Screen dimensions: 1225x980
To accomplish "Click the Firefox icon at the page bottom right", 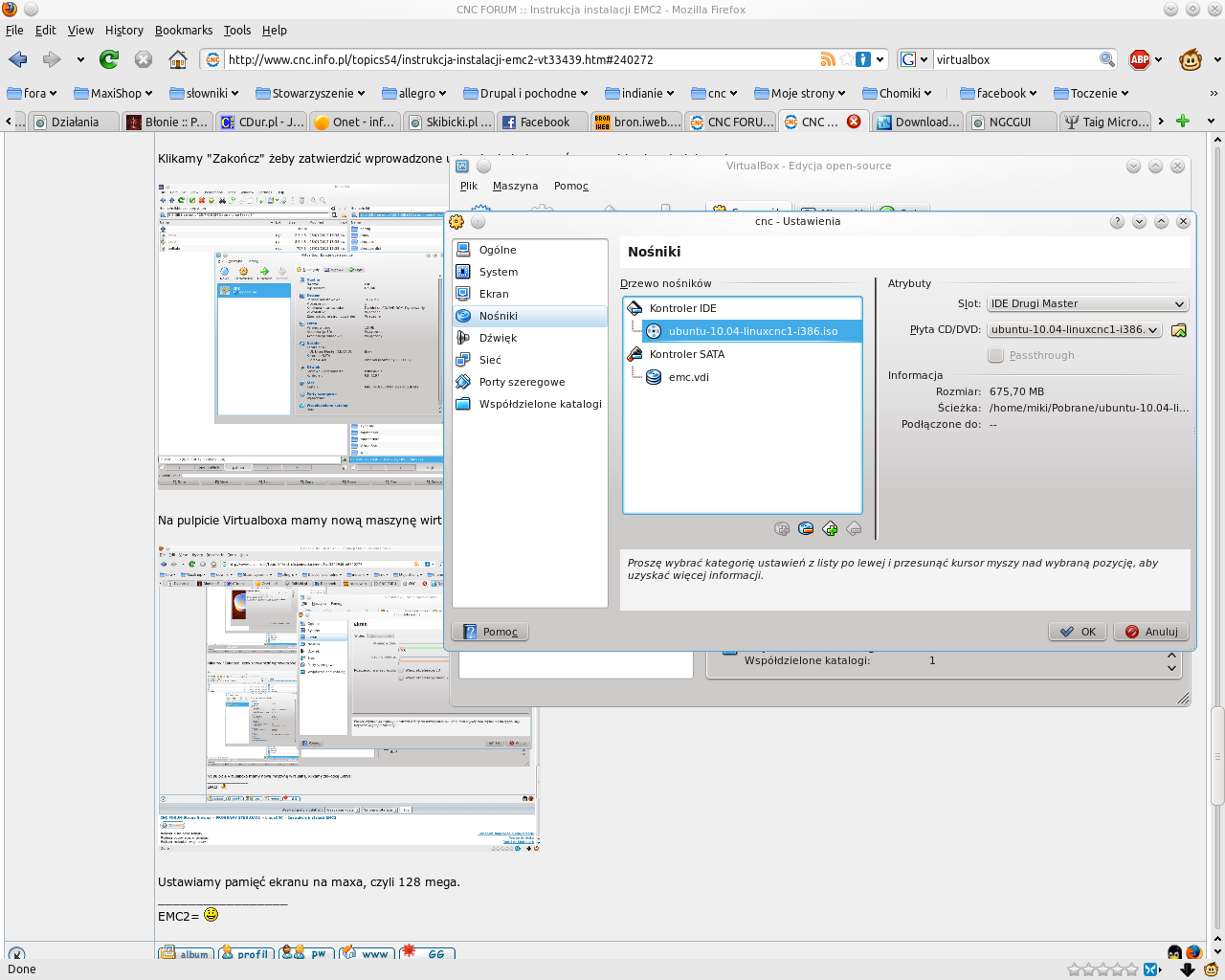I will [1193, 952].
